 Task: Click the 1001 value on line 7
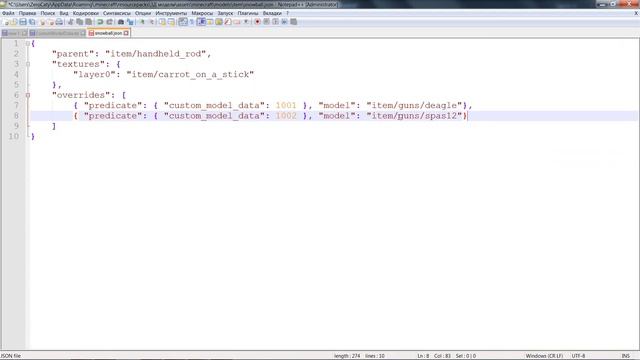click(286, 105)
